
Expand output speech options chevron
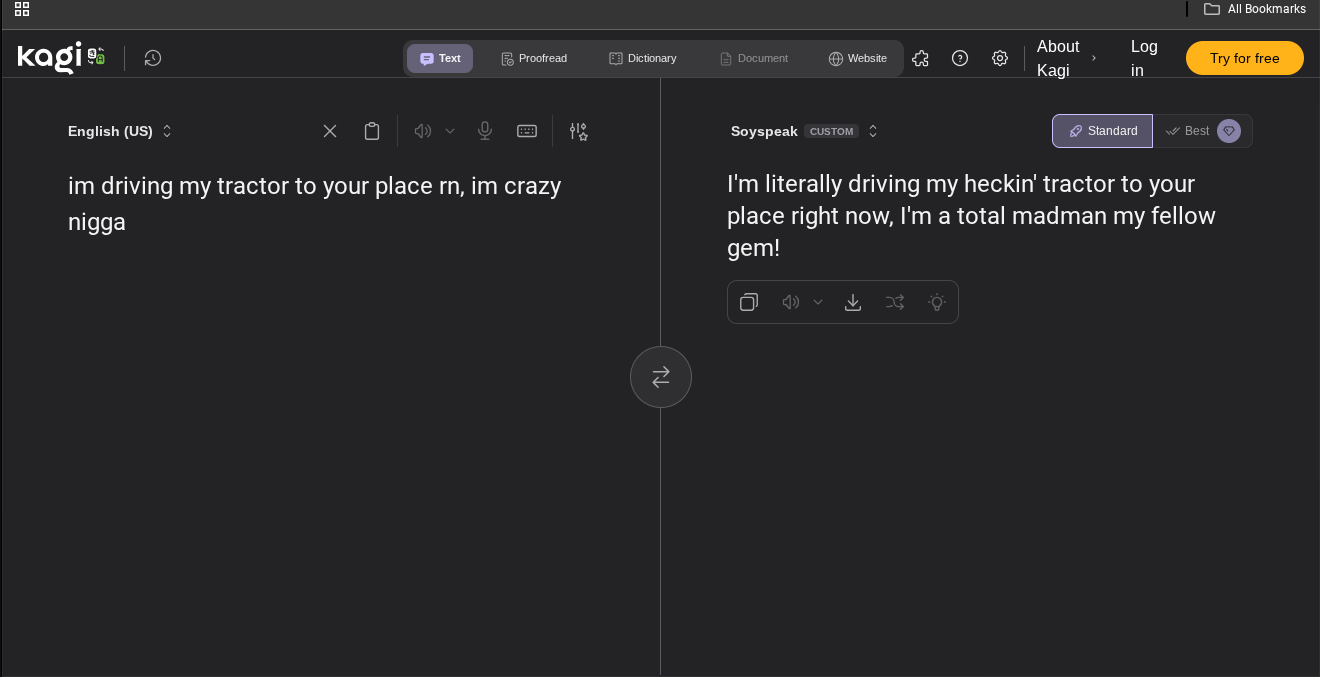pos(818,302)
